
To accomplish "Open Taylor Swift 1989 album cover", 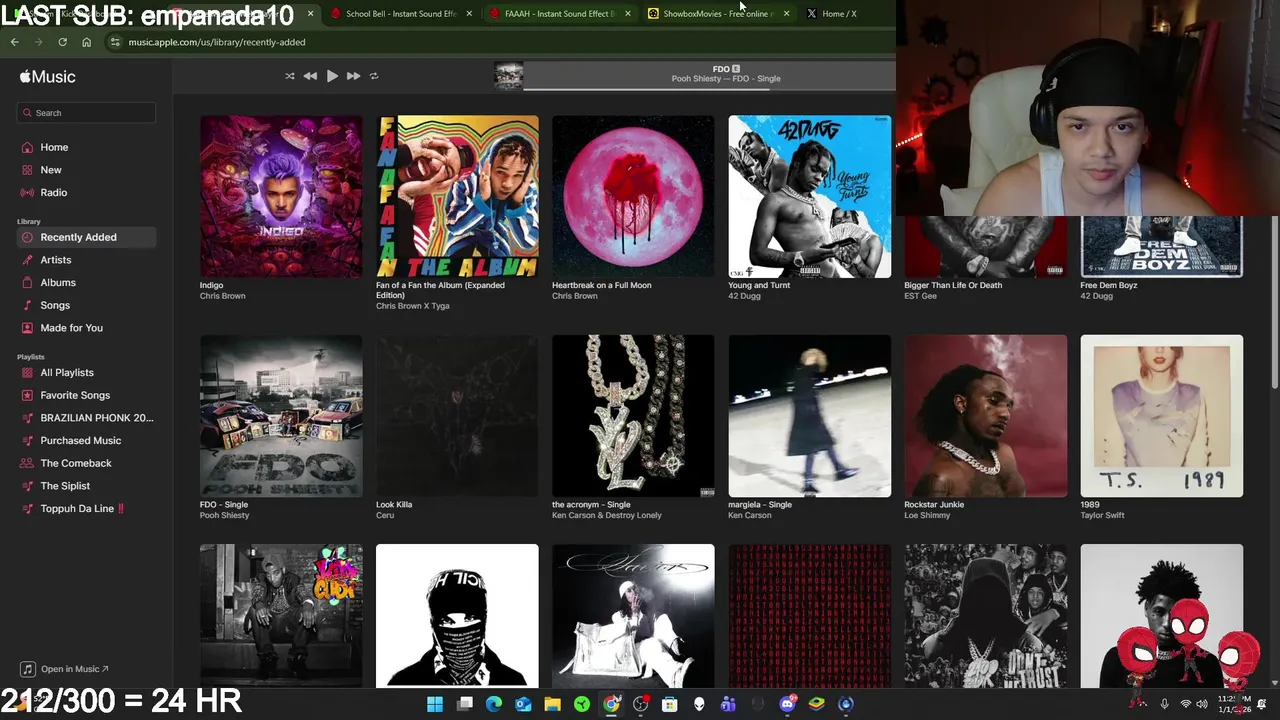I will tap(1161, 415).
